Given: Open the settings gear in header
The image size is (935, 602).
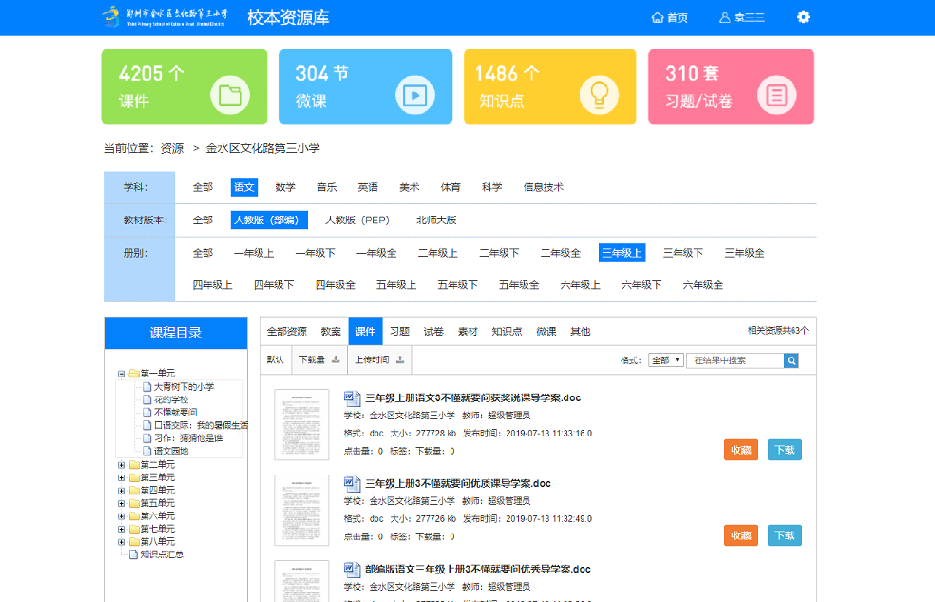Looking at the screenshot, I should coord(803,17).
